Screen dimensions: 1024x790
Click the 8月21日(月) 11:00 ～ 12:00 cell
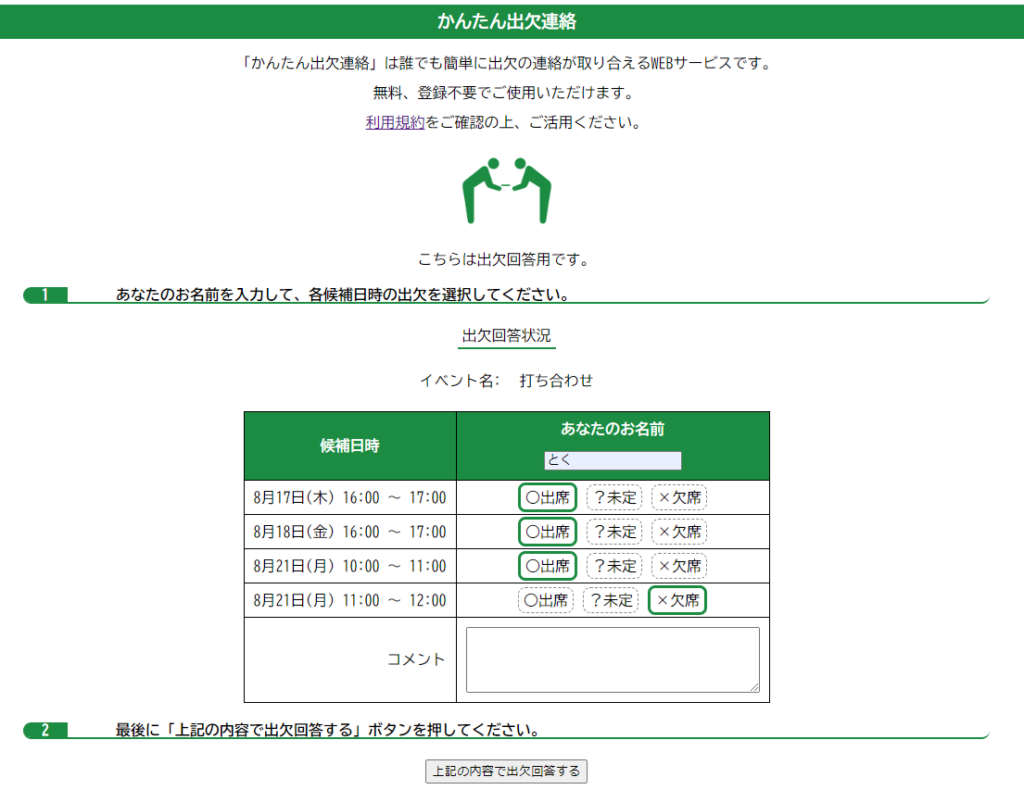point(350,600)
